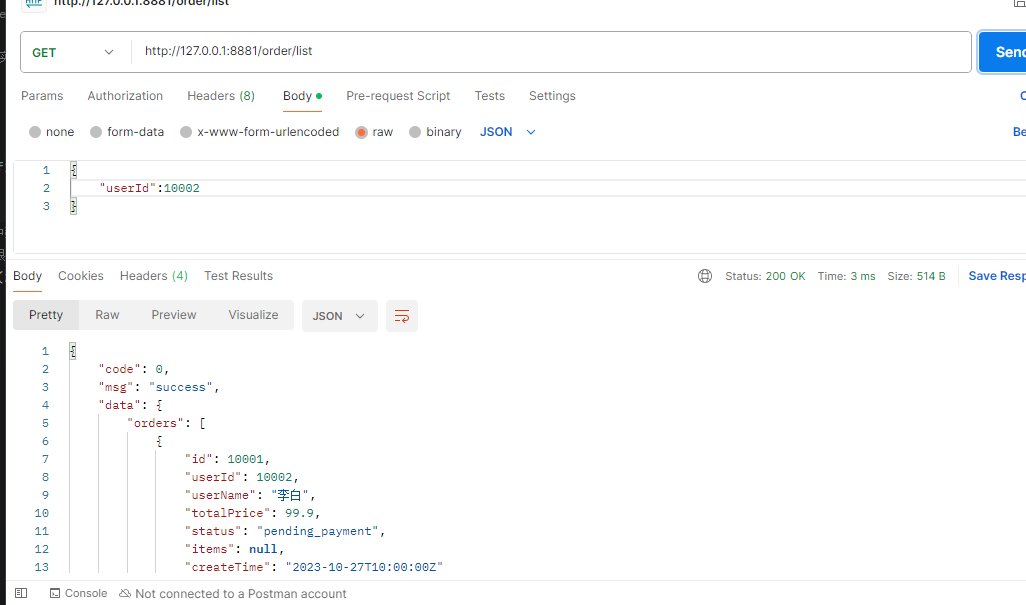
Task: Click the "createTime" response line
Action: coord(314,567)
